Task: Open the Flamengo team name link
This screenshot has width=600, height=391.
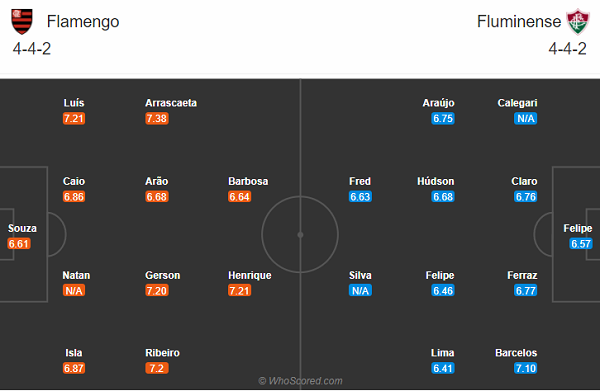Action: coord(83,21)
